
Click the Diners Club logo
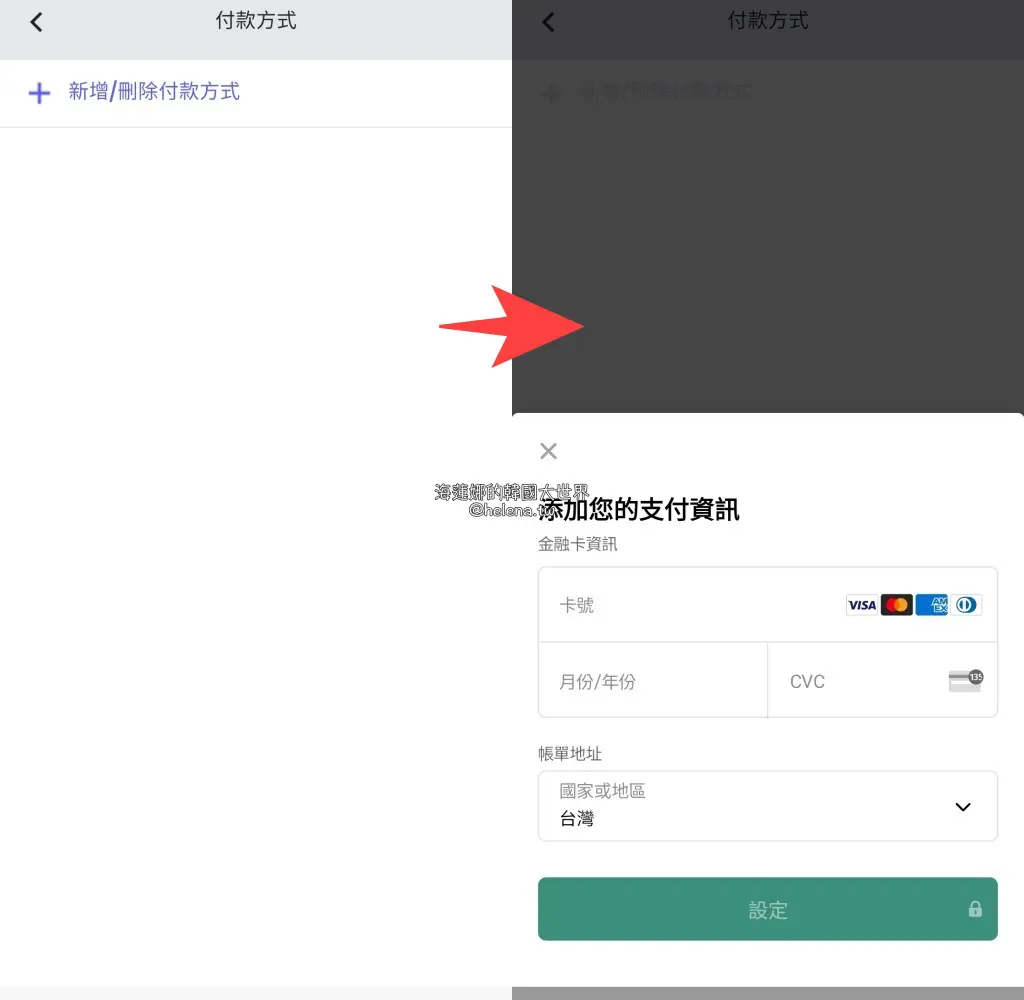(x=966, y=605)
